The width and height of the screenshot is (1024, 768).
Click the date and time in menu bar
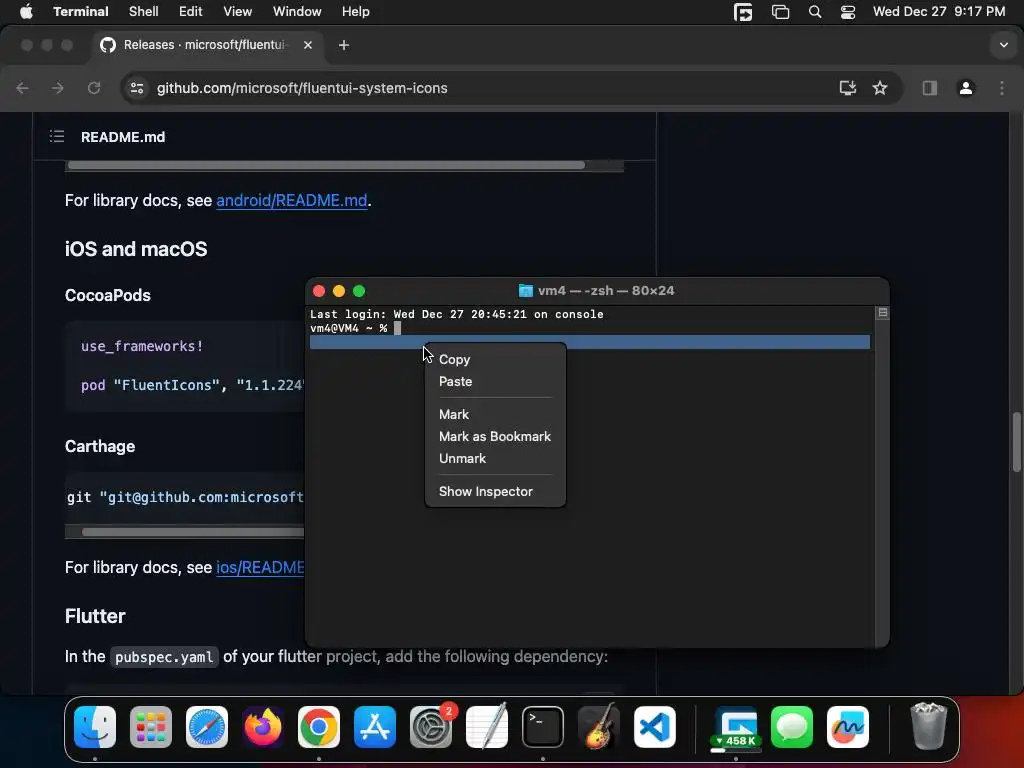point(938,12)
